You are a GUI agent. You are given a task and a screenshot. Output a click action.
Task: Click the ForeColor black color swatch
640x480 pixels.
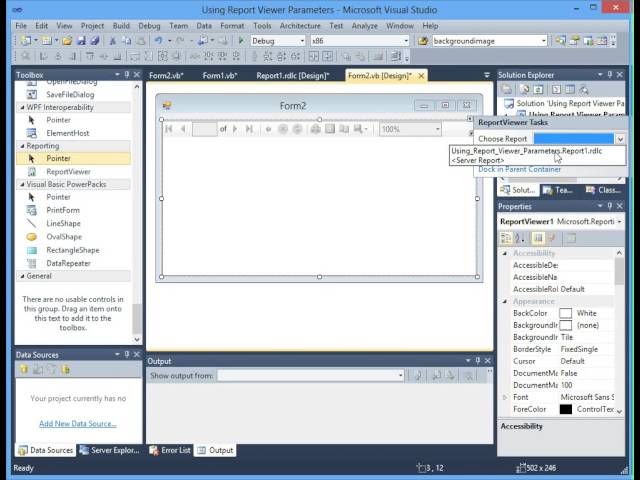click(565, 409)
